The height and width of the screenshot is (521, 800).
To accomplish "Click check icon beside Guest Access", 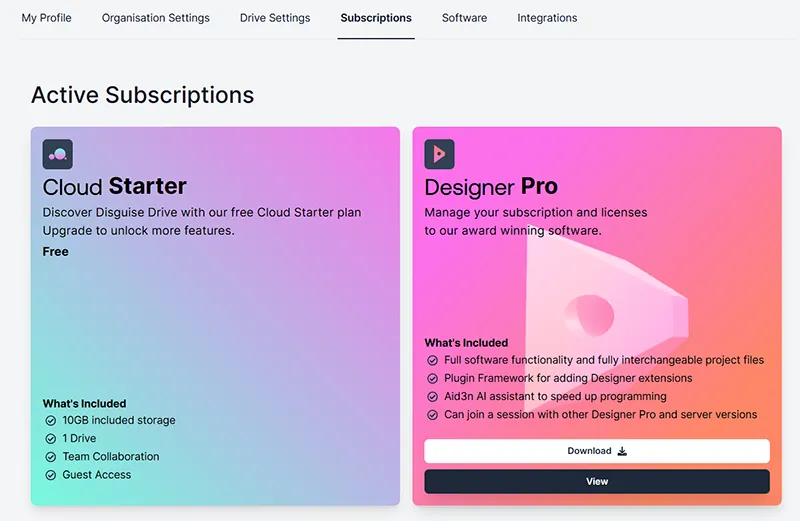I will (51, 475).
